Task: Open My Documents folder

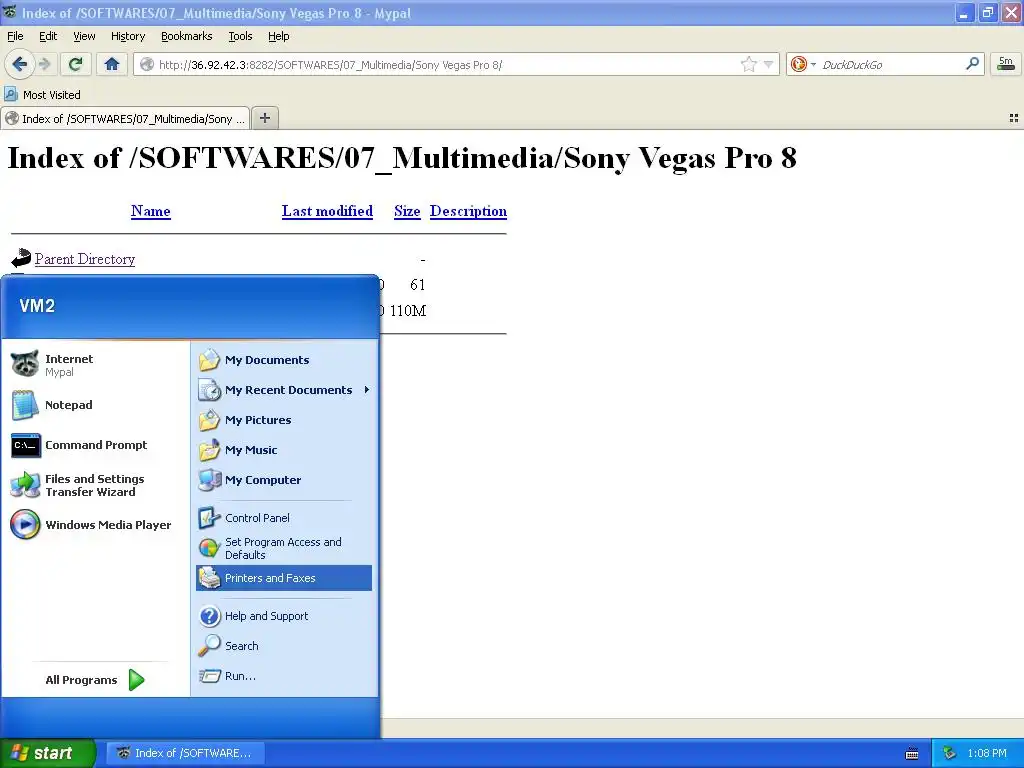Action: 284,360
